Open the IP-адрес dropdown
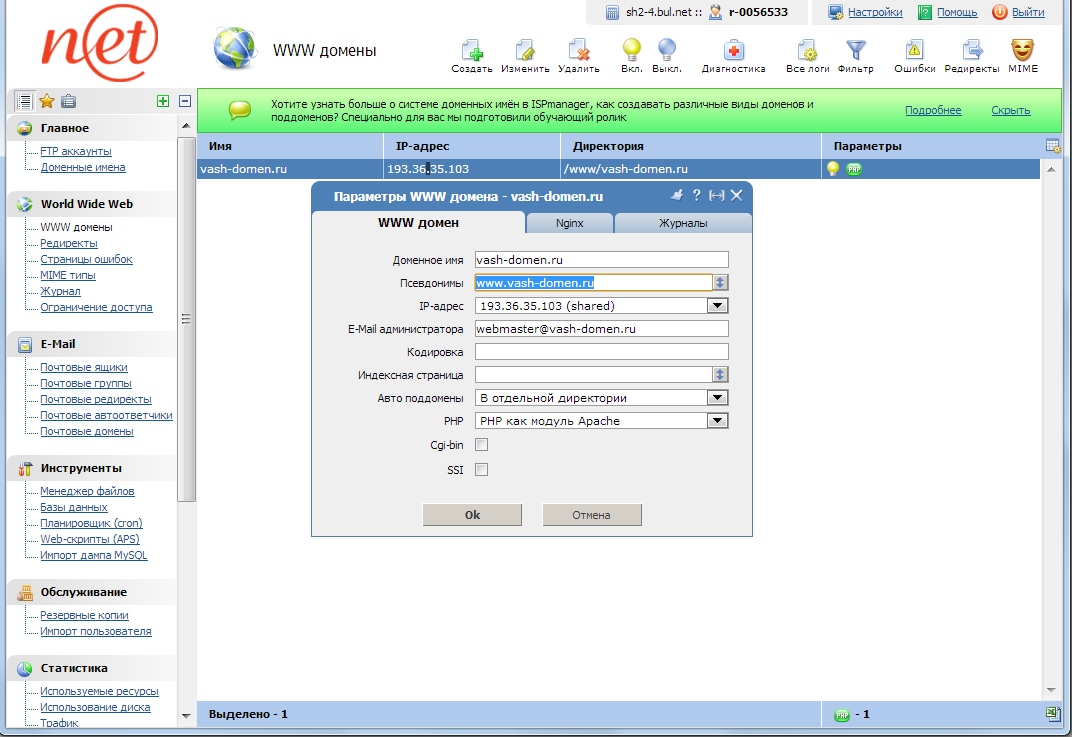Screen dimensions: 1072x737 pyautogui.click(x=717, y=305)
